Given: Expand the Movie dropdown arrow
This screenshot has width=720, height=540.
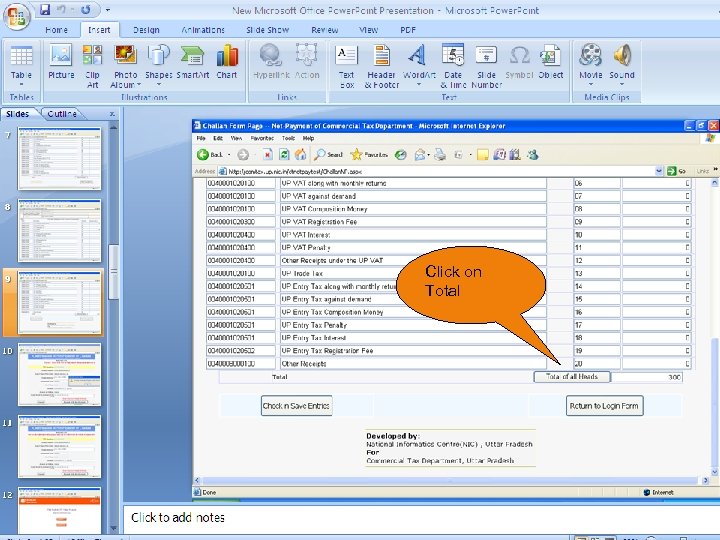Looking at the screenshot, I should tap(591, 84).
